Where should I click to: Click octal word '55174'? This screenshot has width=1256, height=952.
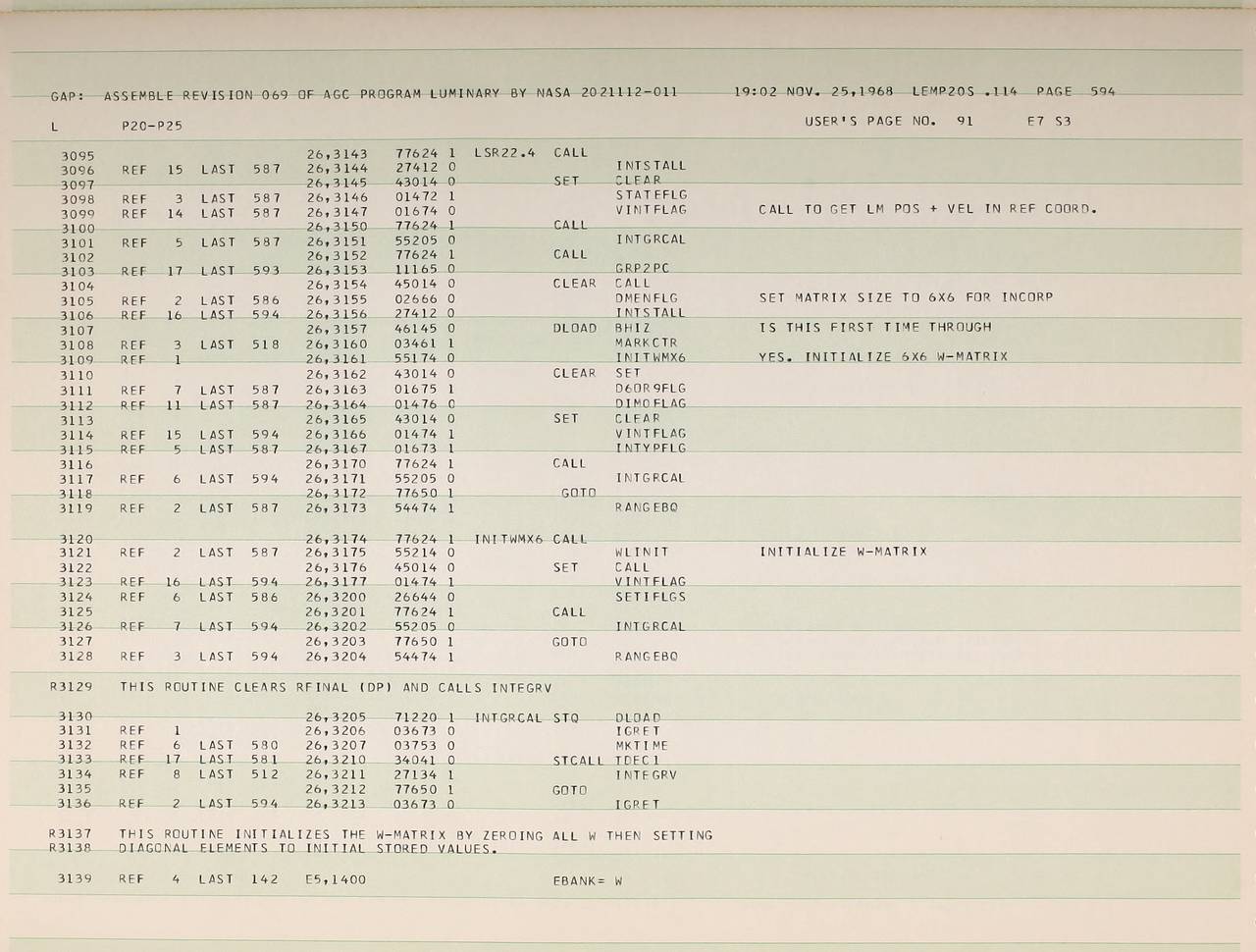tap(415, 359)
